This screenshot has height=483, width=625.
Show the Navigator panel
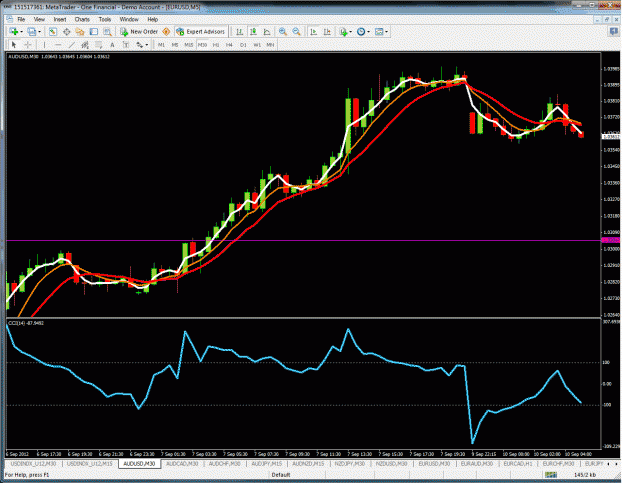(x=80, y=31)
